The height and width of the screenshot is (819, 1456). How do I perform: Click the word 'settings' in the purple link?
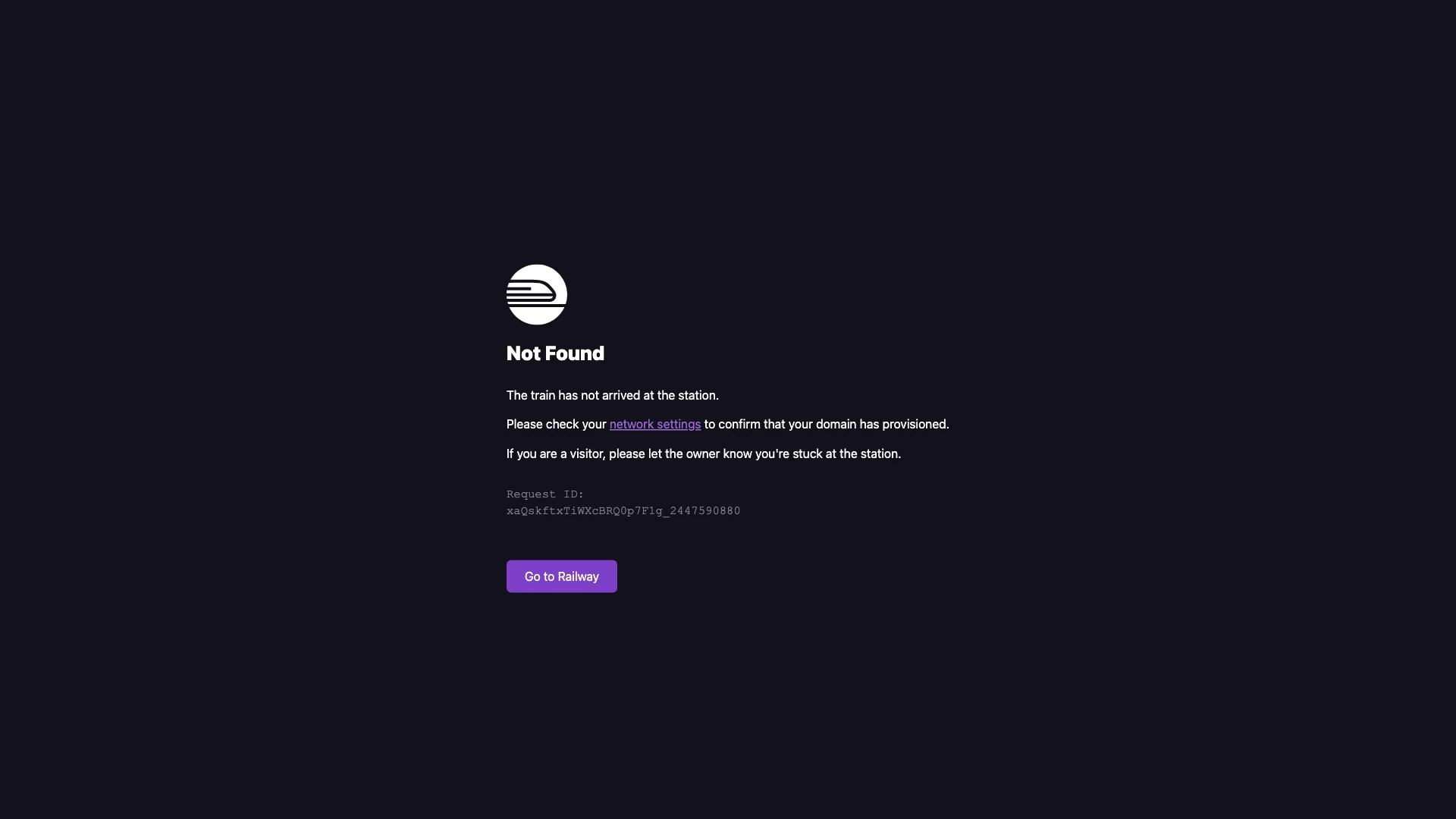click(x=679, y=424)
